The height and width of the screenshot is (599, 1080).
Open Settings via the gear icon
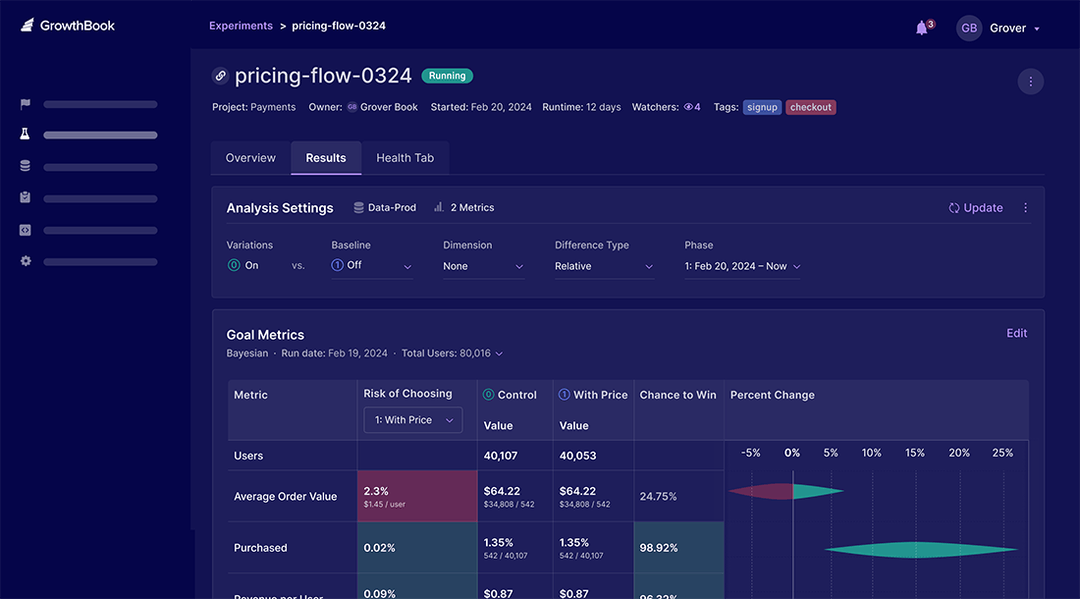pyautogui.click(x=24, y=261)
